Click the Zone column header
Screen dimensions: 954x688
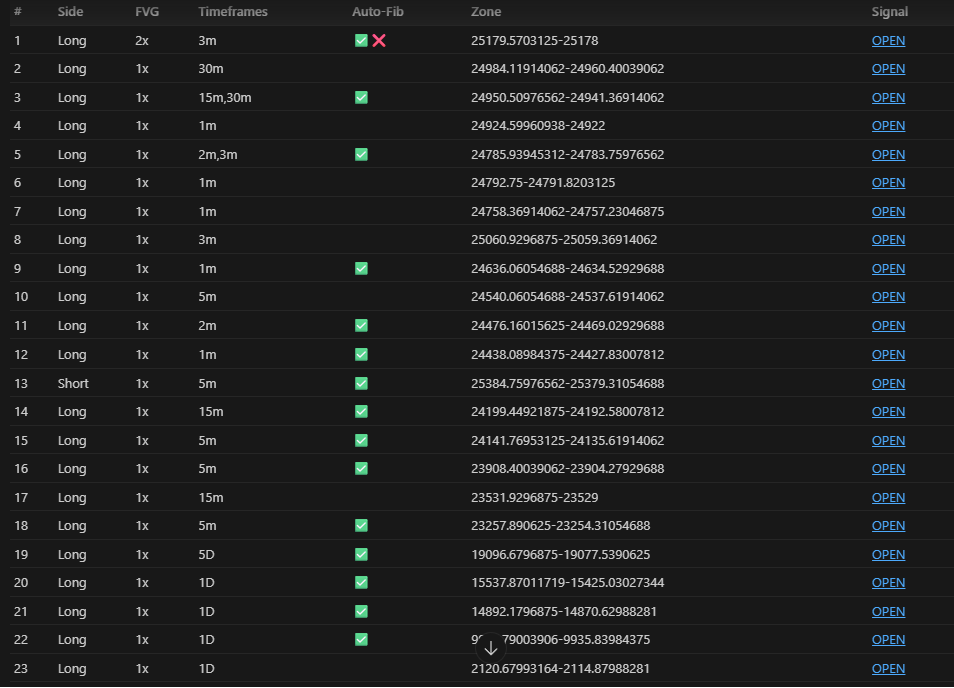(486, 12)
